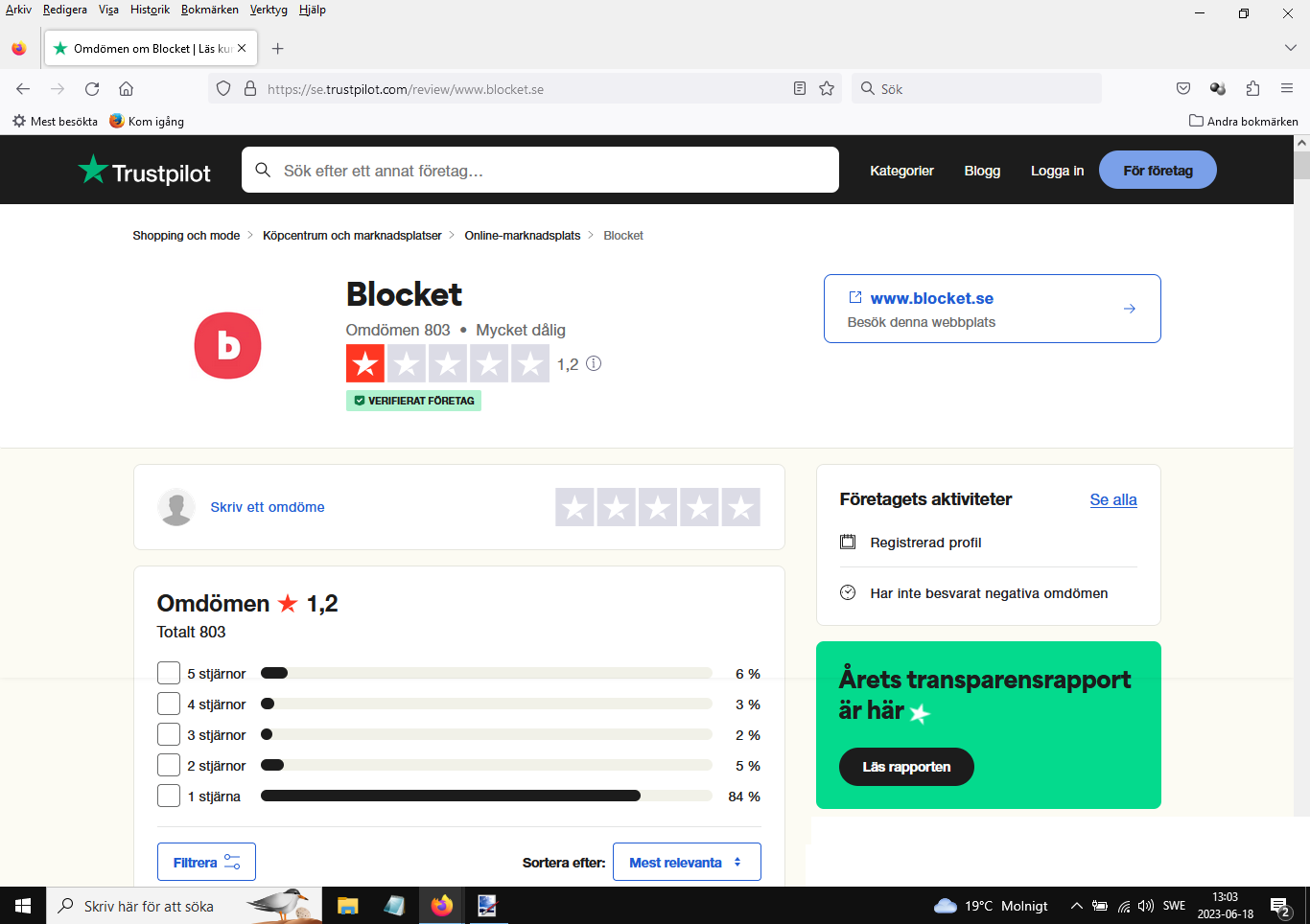Click the Filtrera button
This screenshot has width=1310, height=924.
click(x=206, y=862)
